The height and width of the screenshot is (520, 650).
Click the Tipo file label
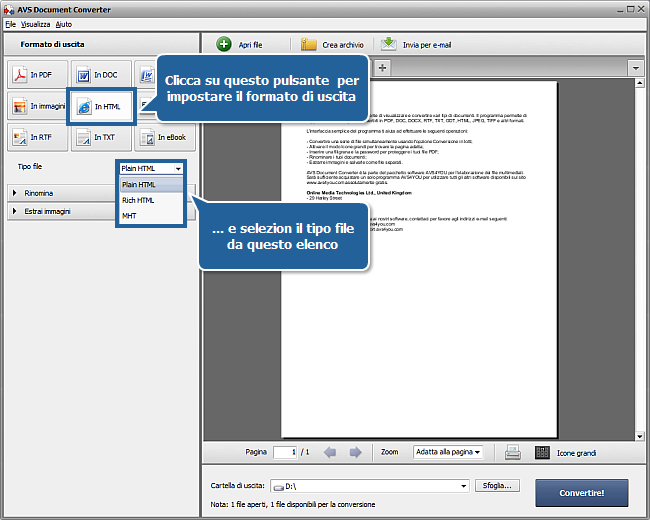29,166
